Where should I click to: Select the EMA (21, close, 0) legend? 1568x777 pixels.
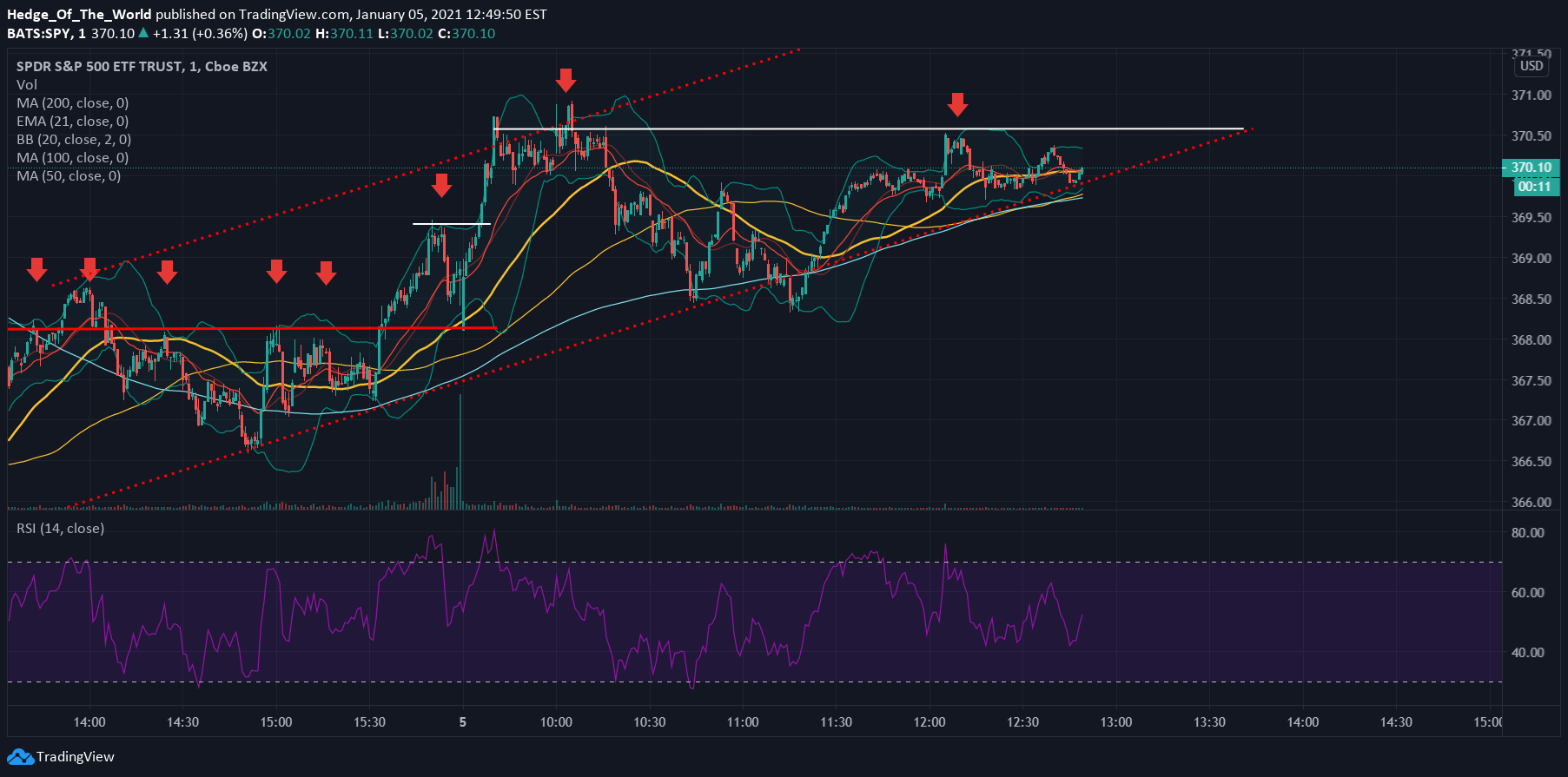click(72, 121)
